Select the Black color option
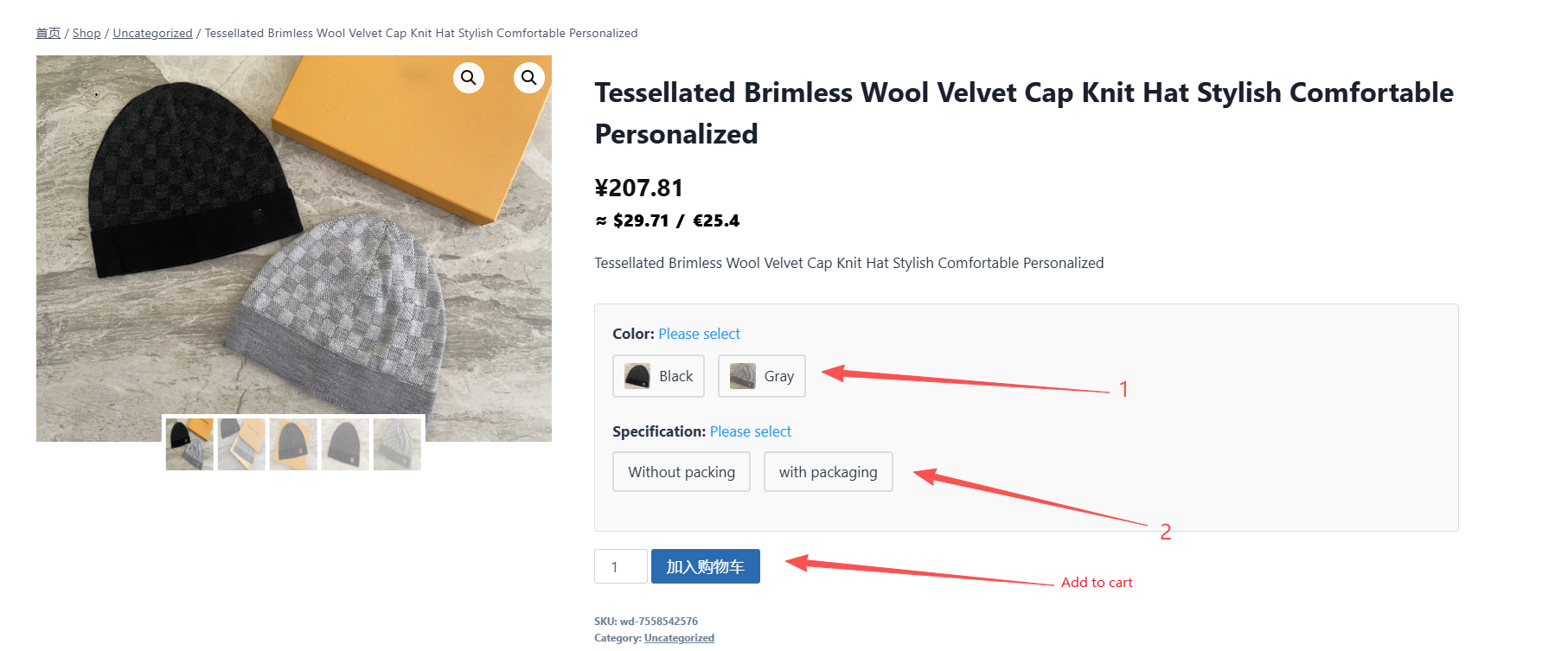The width and height of the screenshot is (1568, 651). coord(658,376)
